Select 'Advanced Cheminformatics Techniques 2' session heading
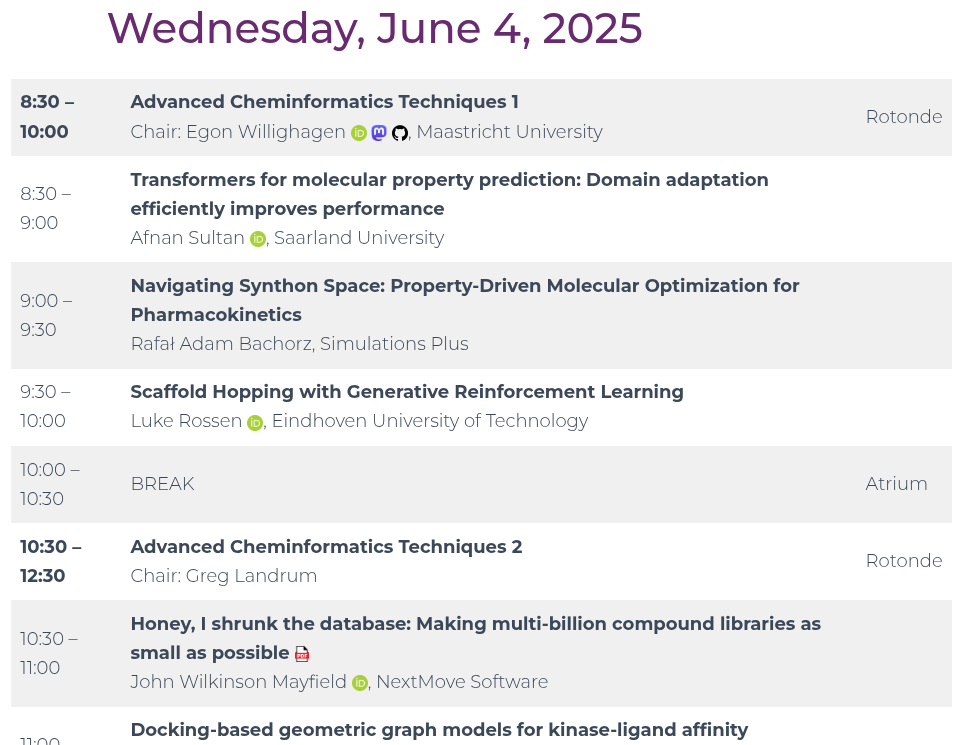The width and height of the screenshot is (980, 745). [x=326, y=547]
